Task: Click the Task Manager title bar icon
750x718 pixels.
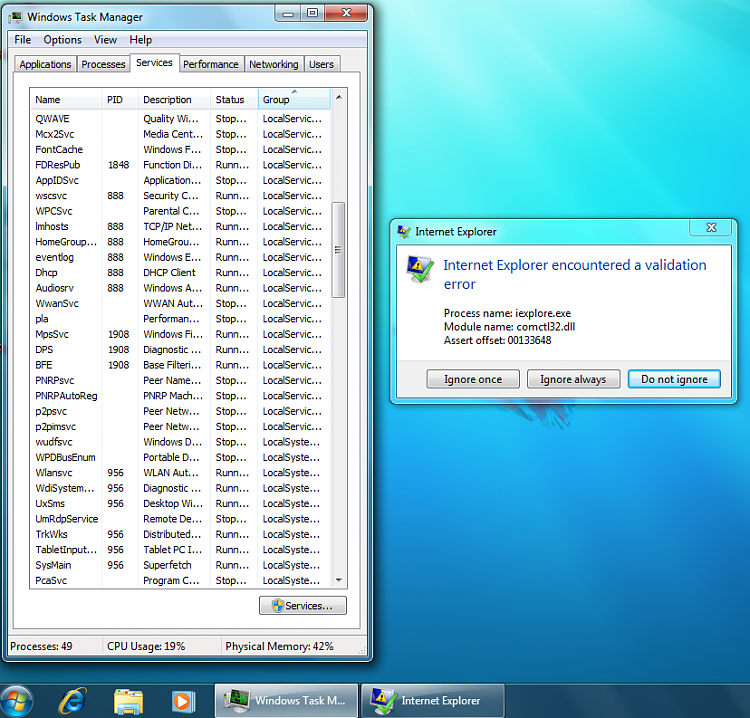Action: click(x=16, y=17)
